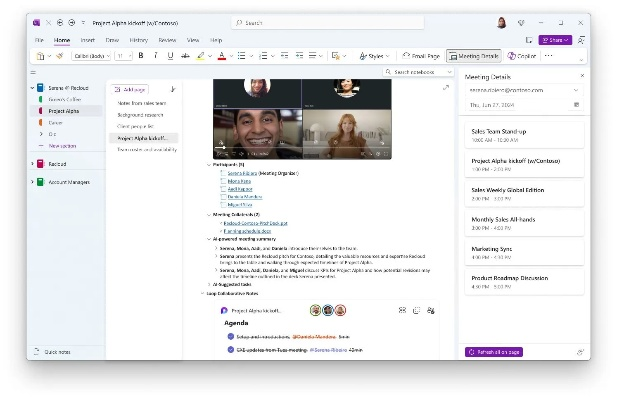Click Refresh all on page button
617x400 pixels.
(494, 352)
